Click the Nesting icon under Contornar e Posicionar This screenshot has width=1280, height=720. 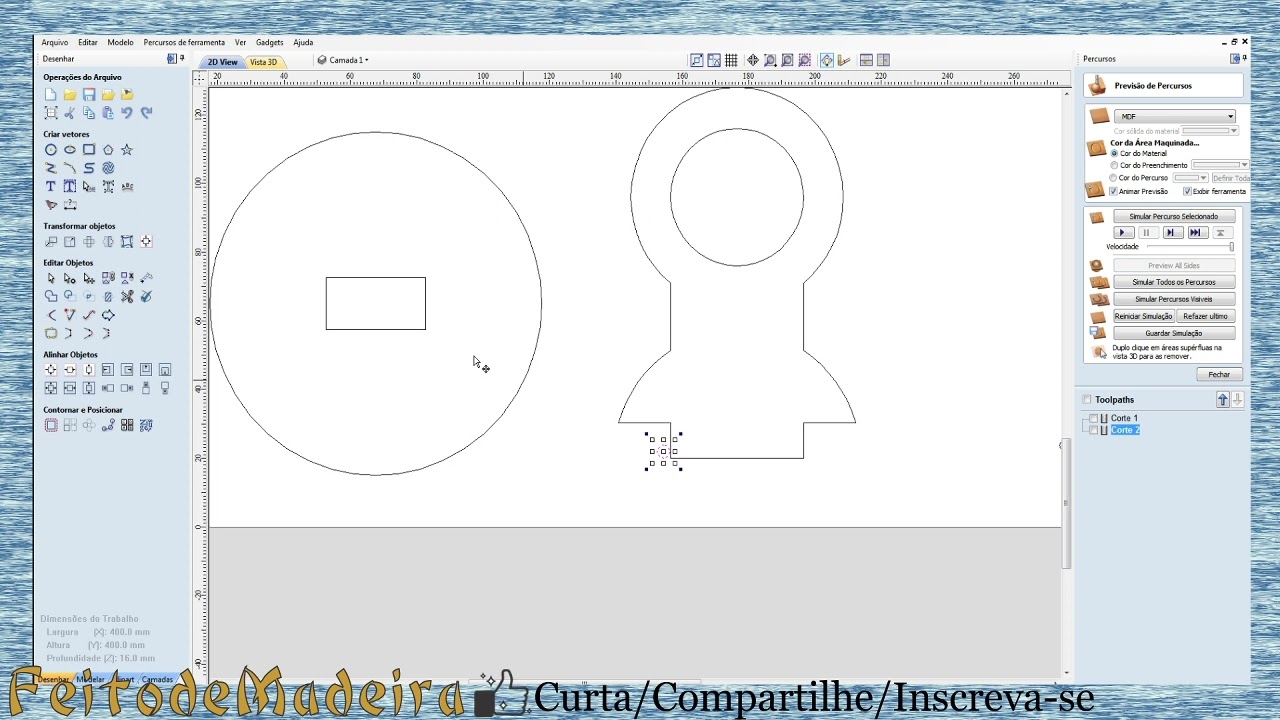(146, 425)
